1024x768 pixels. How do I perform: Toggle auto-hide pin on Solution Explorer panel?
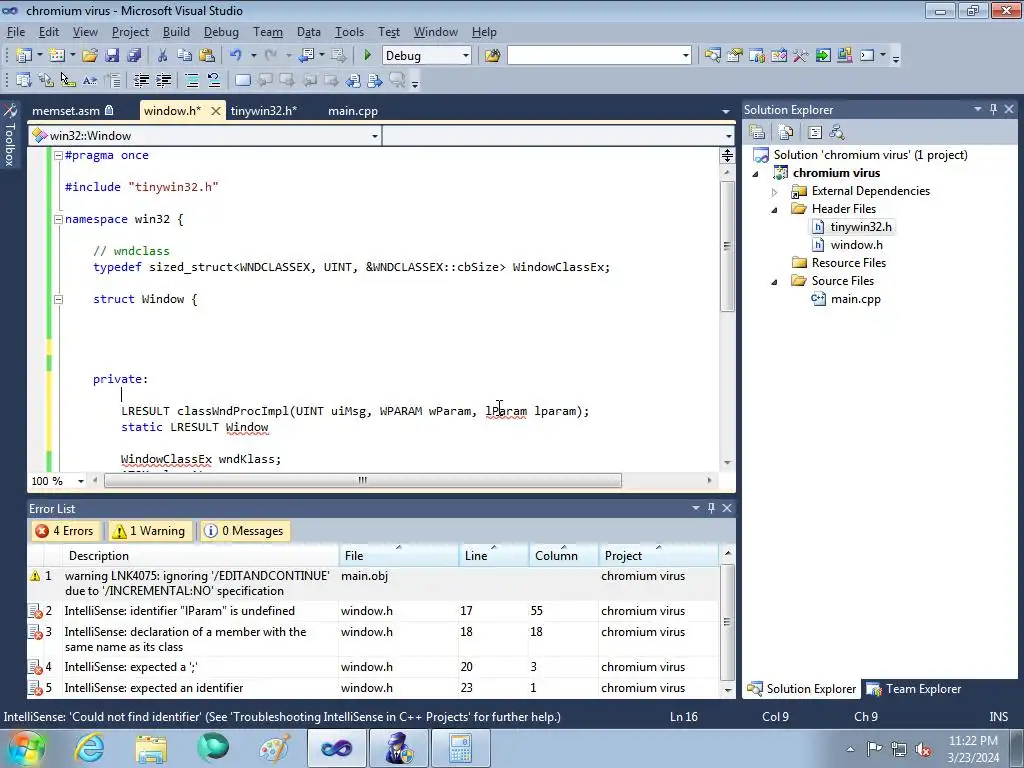point(993,109)
